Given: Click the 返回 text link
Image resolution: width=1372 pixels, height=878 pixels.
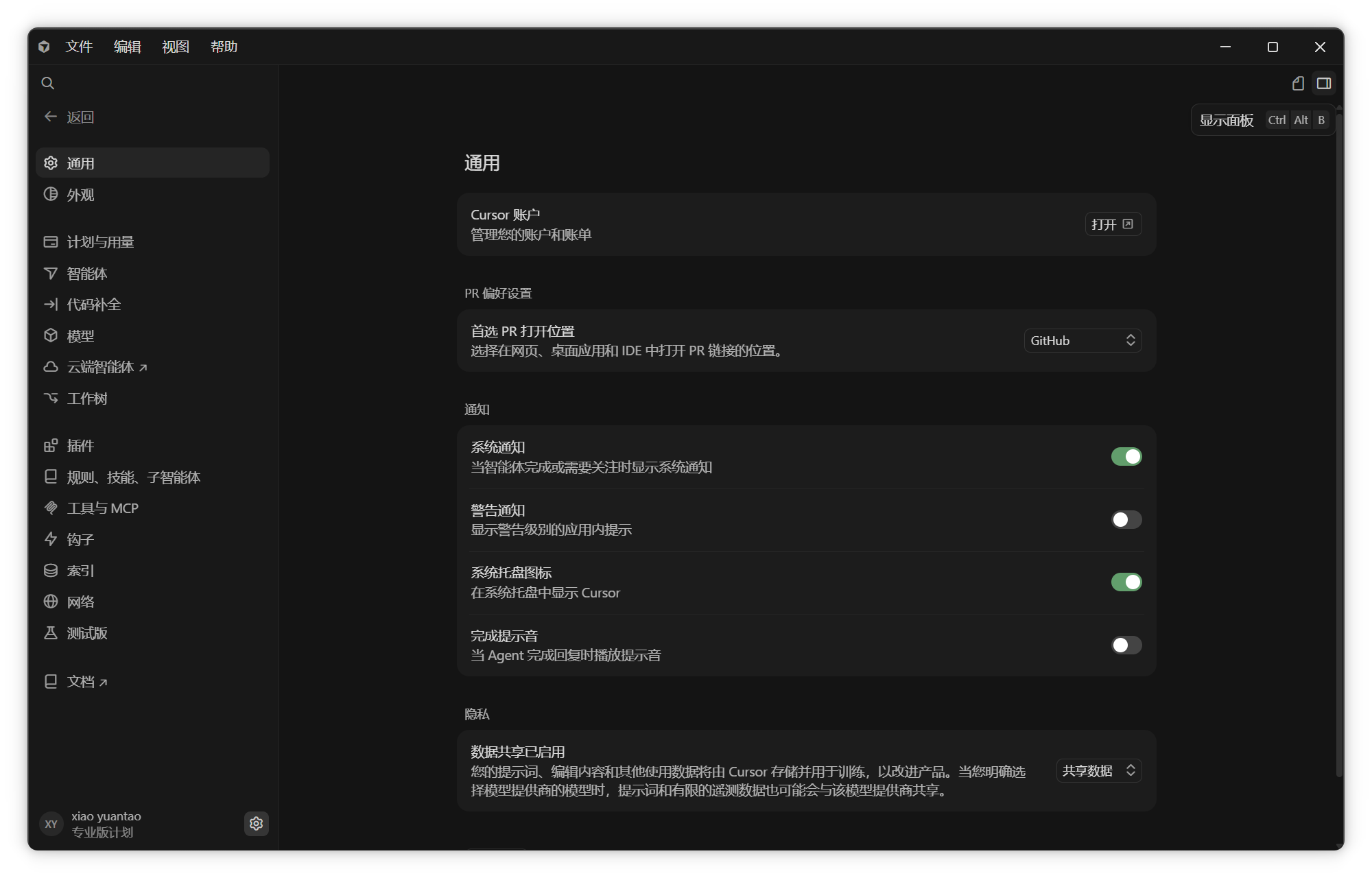Looking at the screenshot, I should pos(80,117).
